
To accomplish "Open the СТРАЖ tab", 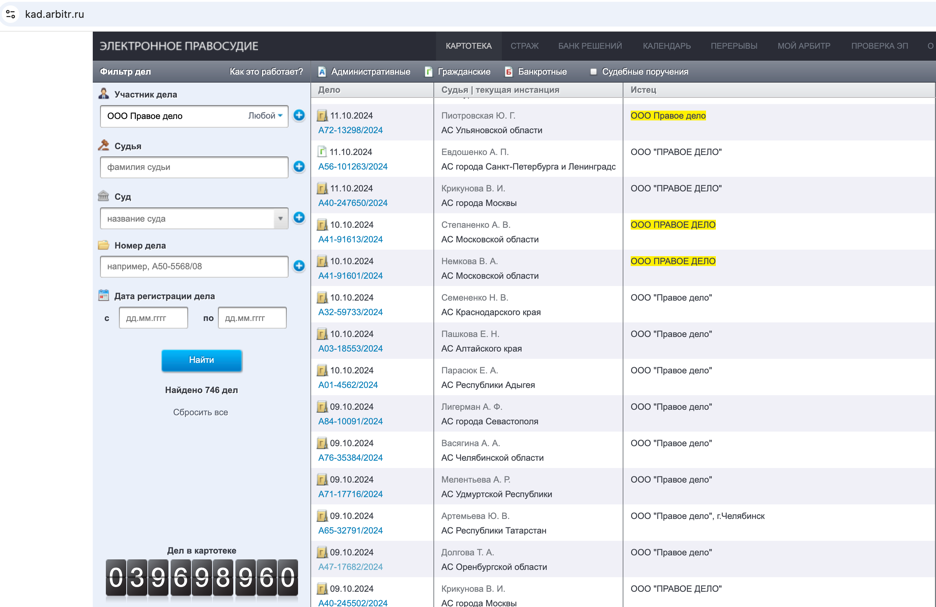I will (525, 46).
